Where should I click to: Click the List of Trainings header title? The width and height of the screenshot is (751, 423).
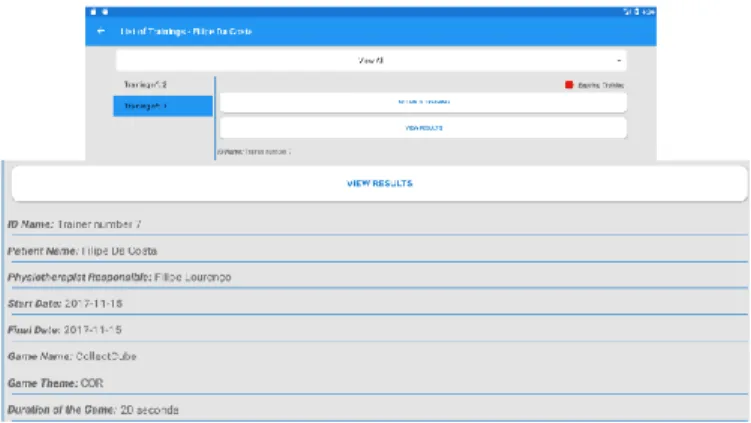(x=186, y=32)
